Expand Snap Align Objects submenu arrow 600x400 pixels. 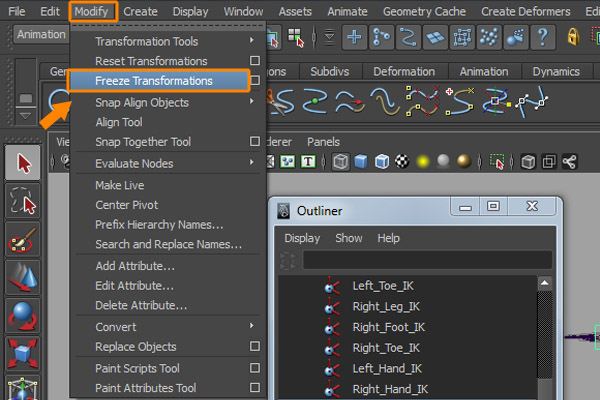pyautogui.click(x=251, y=101)
